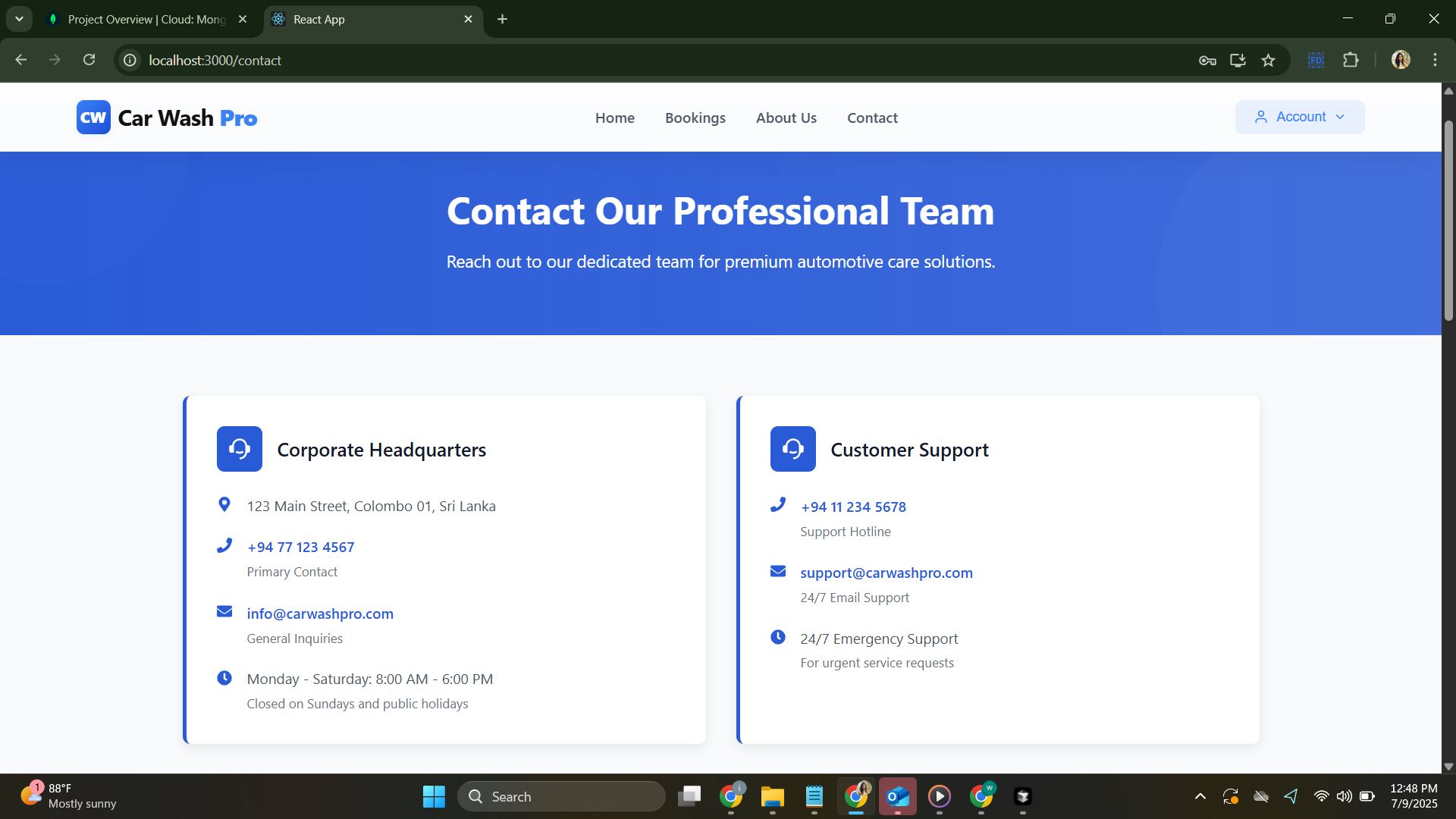
Task: Open Chrome's three-dot menu
Action: point(1435,60)
